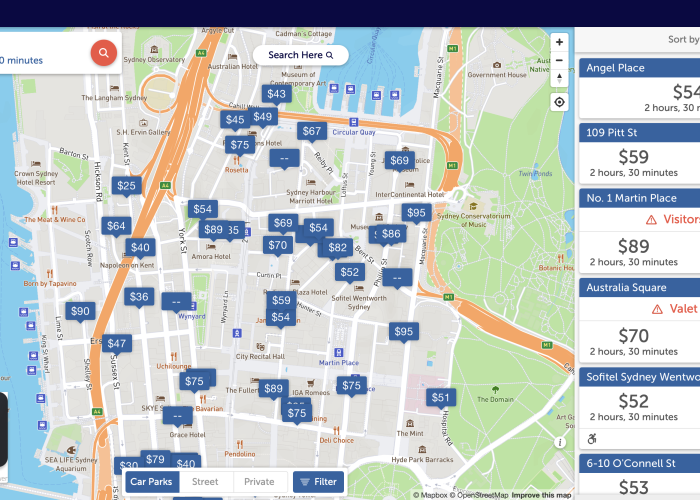Click the Search Here button
The image size is (700, 500).
coord(300,55)
